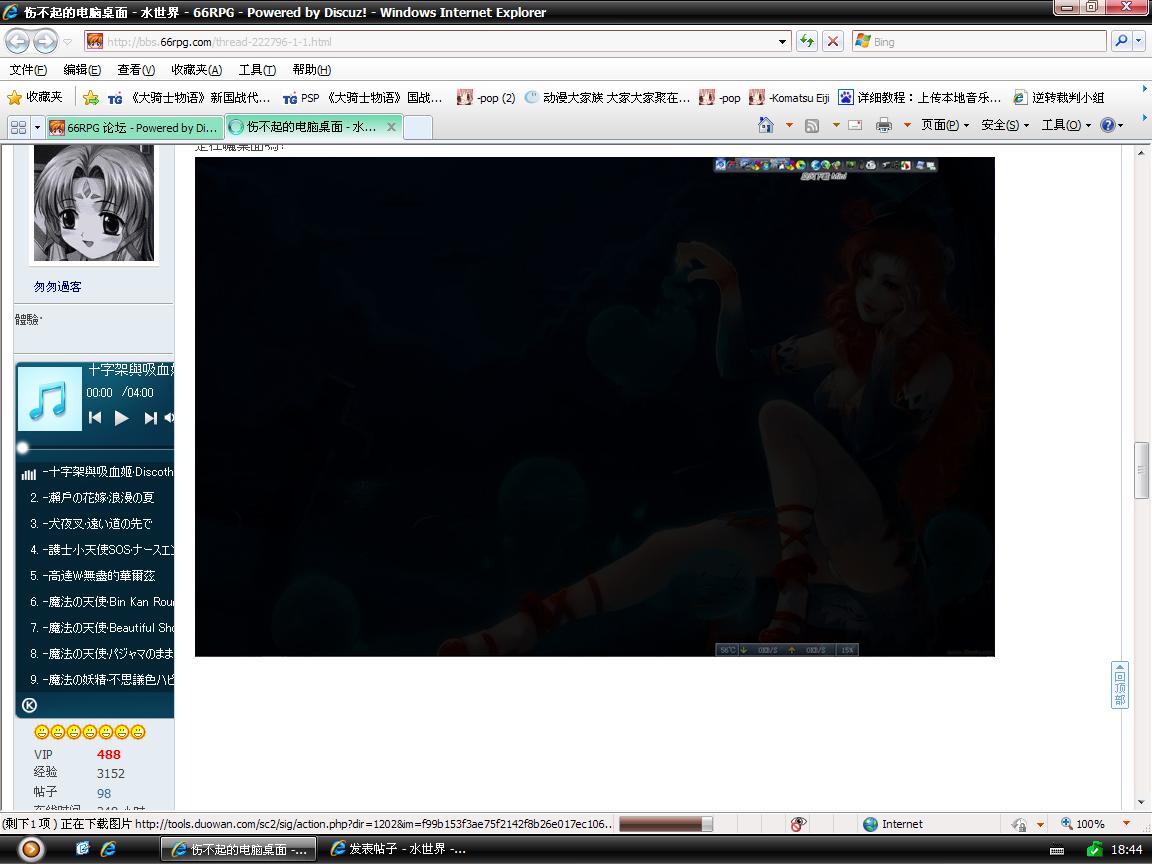
Task: Skip to next track in music player
Action: pos(150,418)
